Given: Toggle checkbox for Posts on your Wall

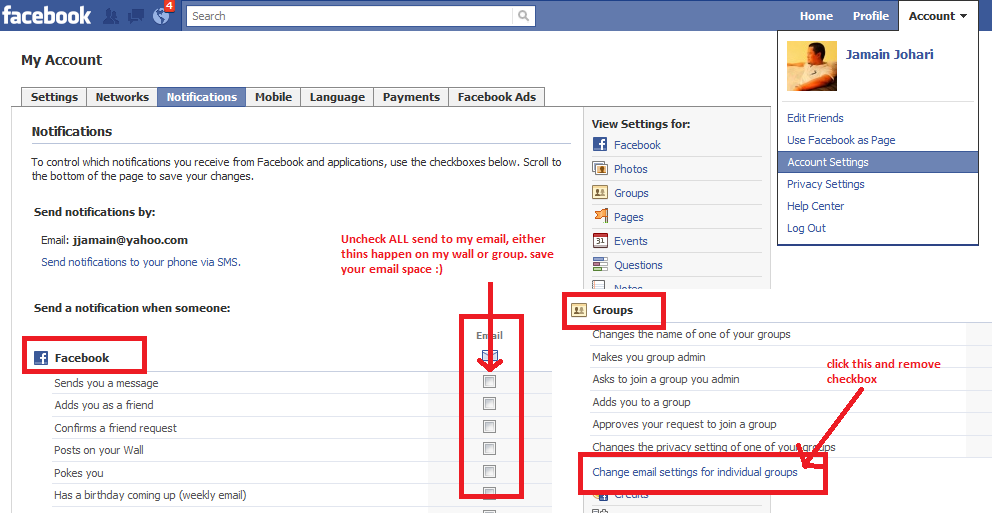Looking at the screenshot, I should tap(489, 448).
